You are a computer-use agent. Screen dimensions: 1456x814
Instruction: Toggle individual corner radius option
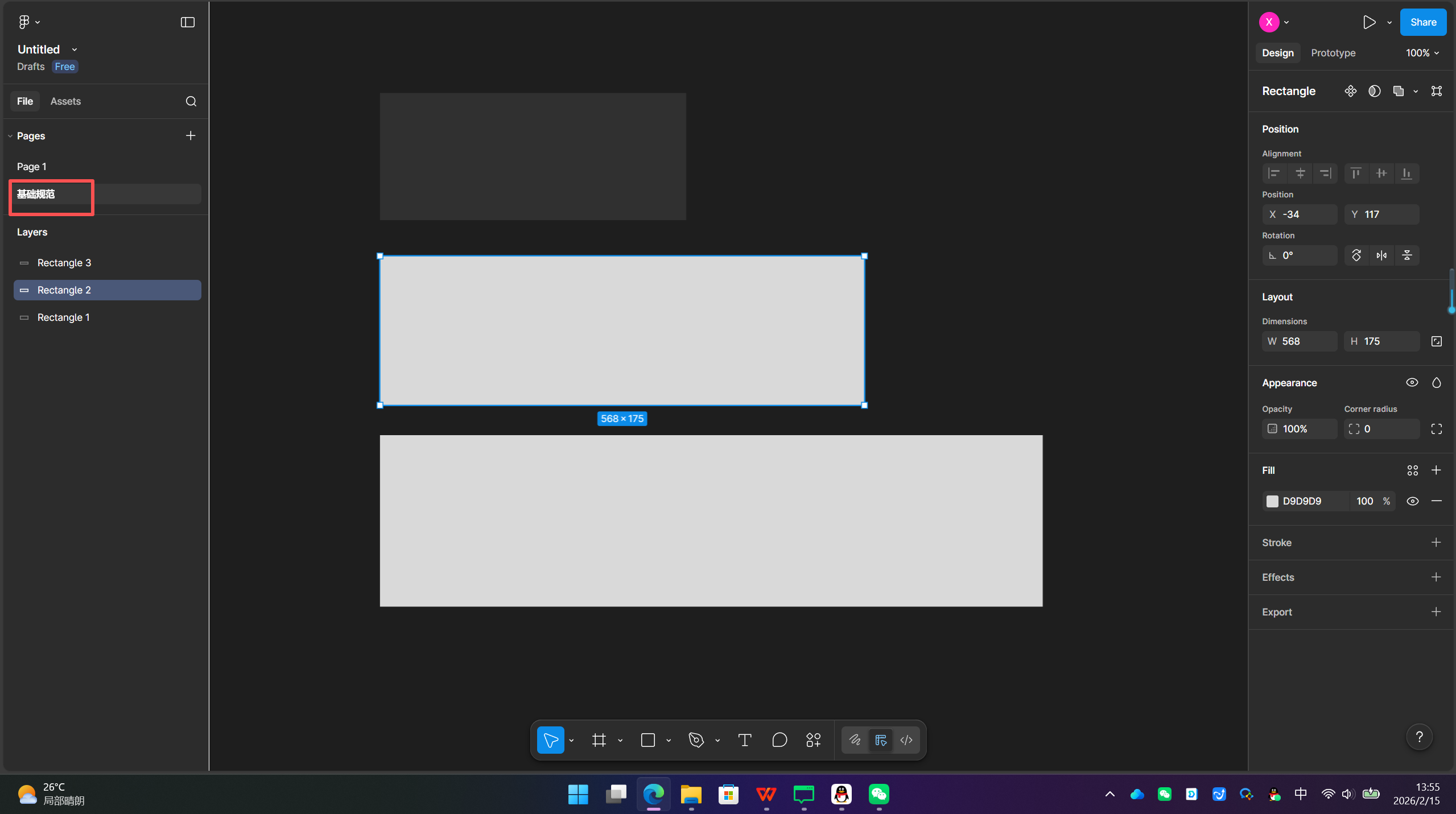(x=1436, y=429)
